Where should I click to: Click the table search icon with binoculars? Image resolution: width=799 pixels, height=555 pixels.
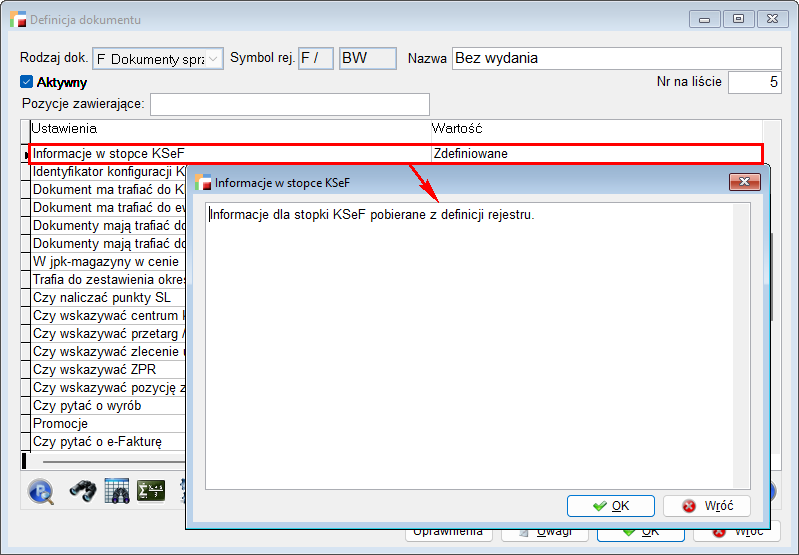(x=117, y=491)
